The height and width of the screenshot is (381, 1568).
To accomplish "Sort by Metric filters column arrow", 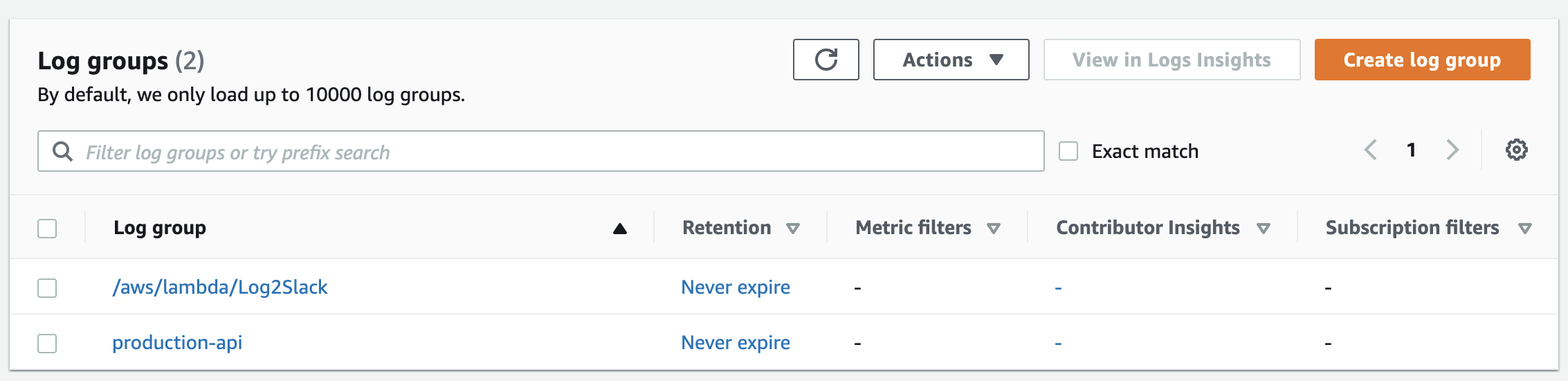I will pos(994,229).
